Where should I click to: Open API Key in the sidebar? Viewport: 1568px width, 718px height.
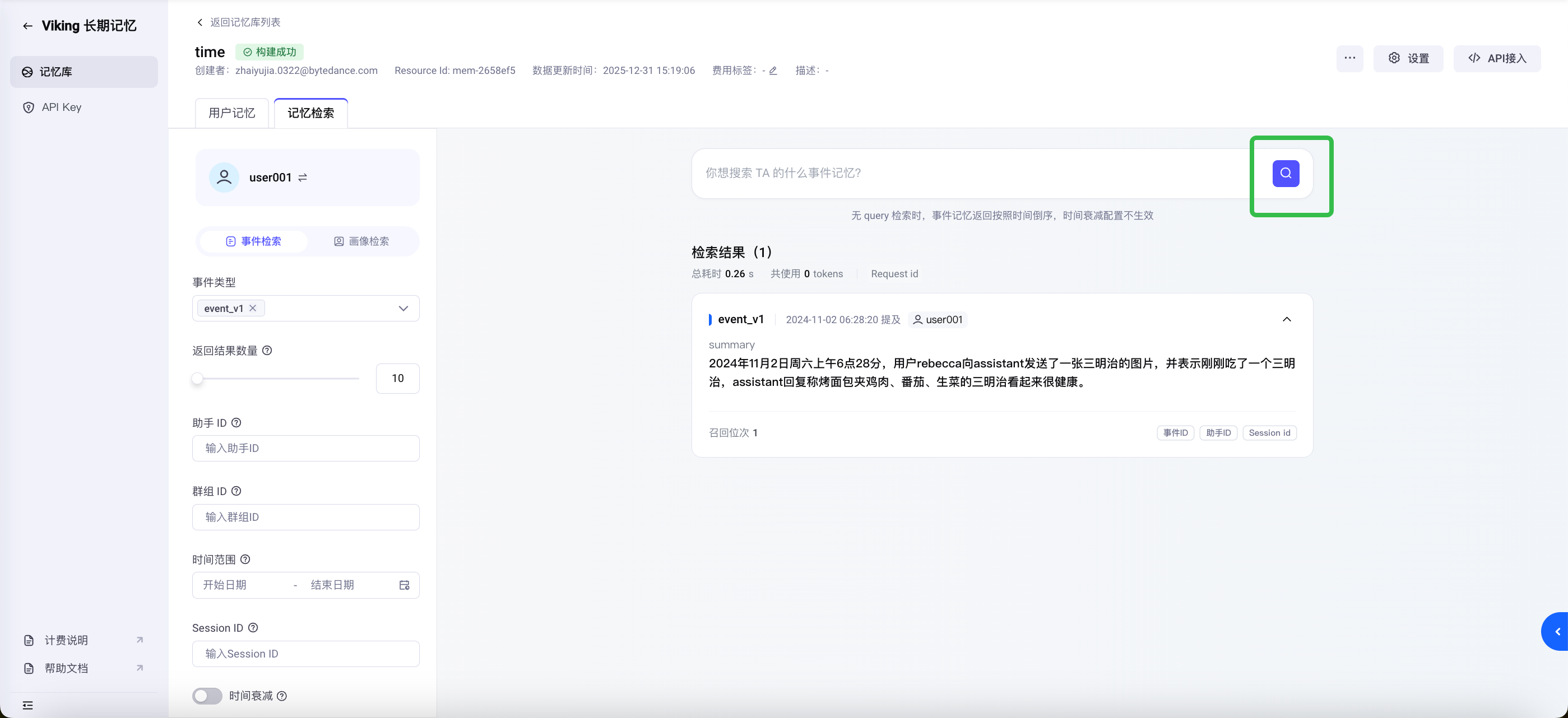pyautogui.click(x=61, y=107)
